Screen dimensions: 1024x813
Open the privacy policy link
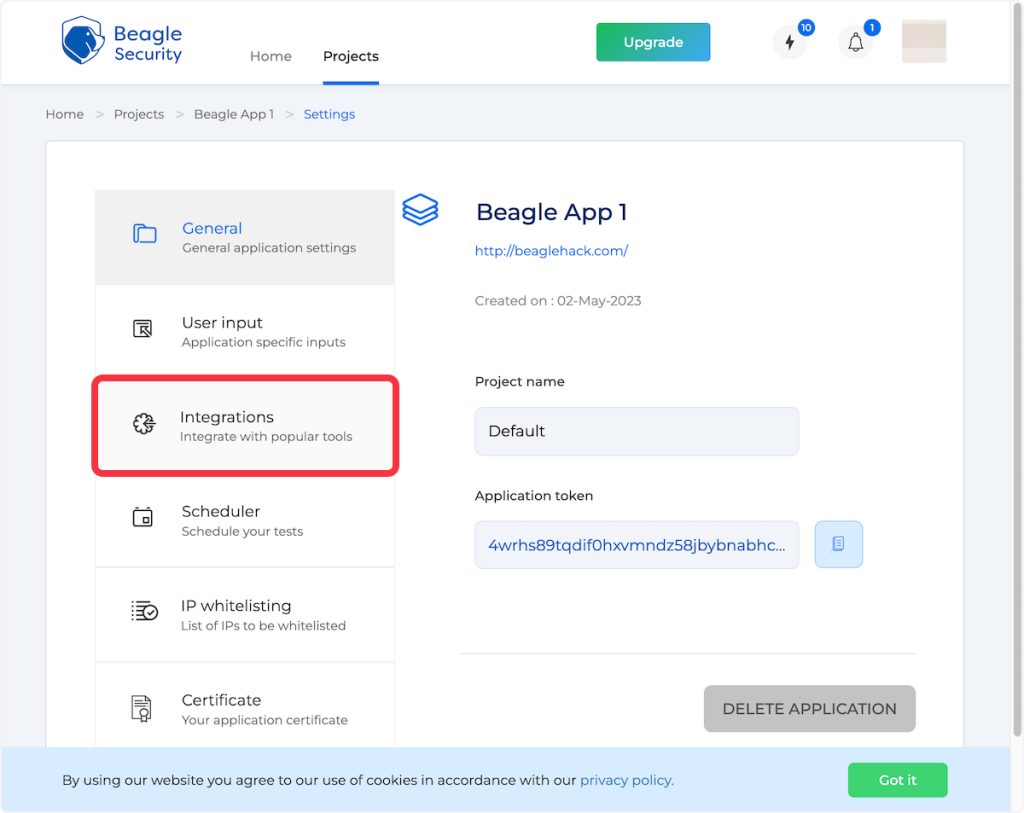(627, 780)
